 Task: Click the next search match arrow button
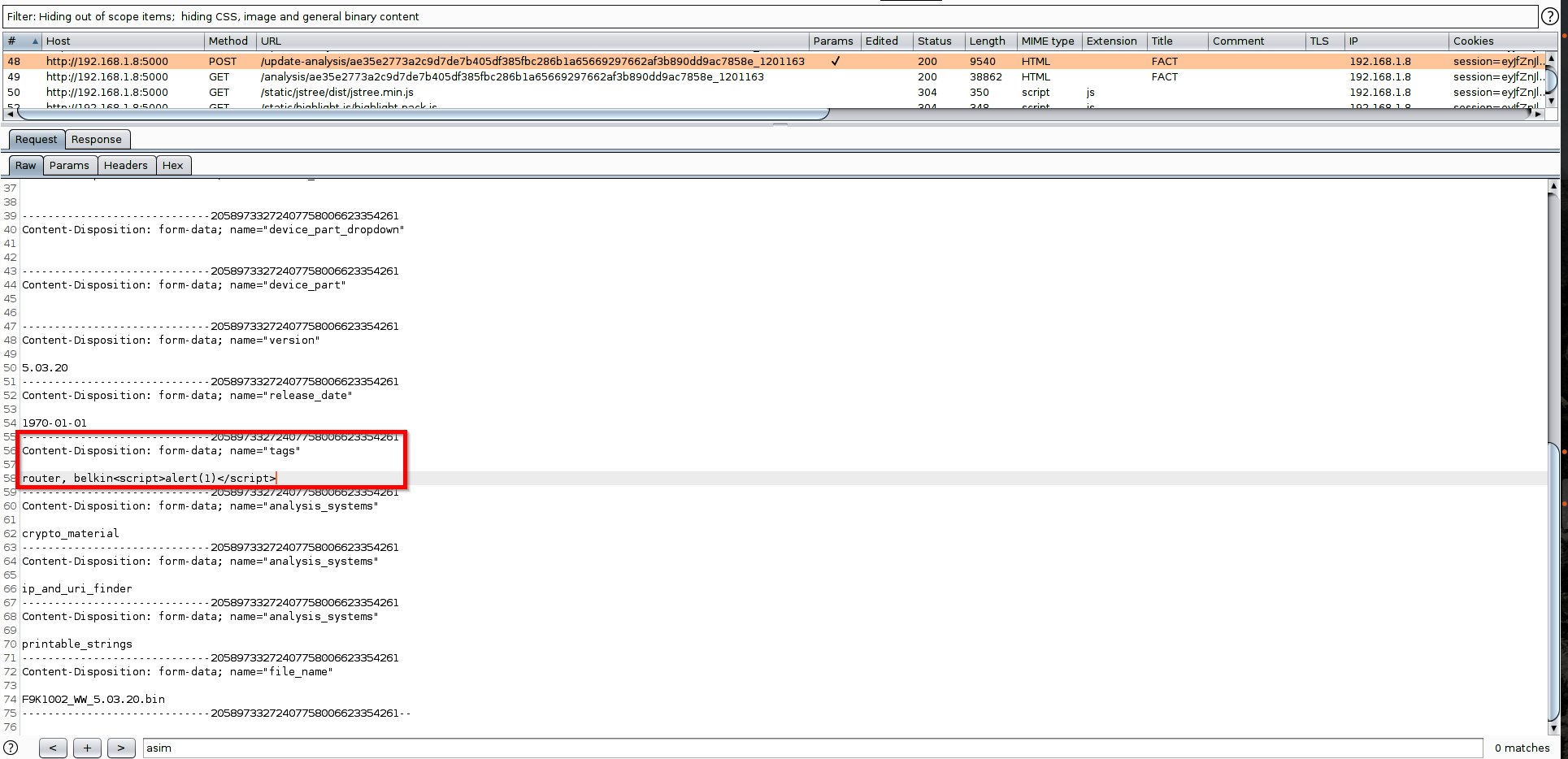click(x=120, y=748)
